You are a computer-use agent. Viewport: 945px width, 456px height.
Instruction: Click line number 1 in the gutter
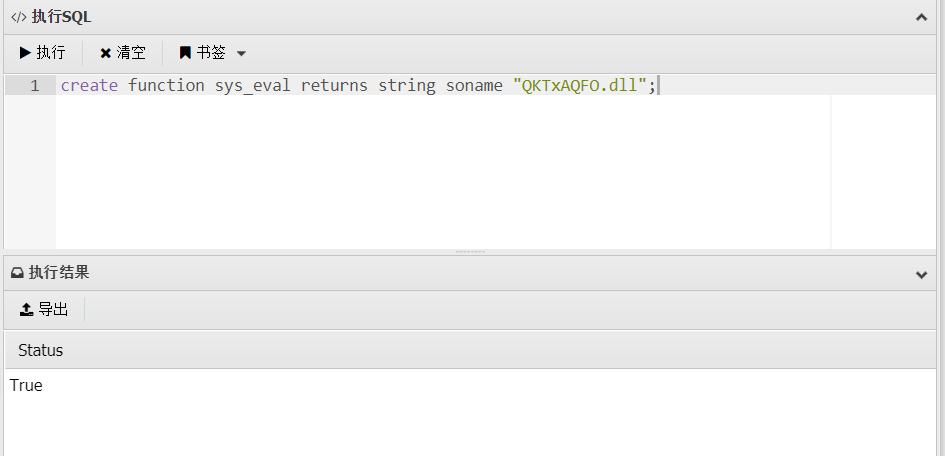point(34,86)
